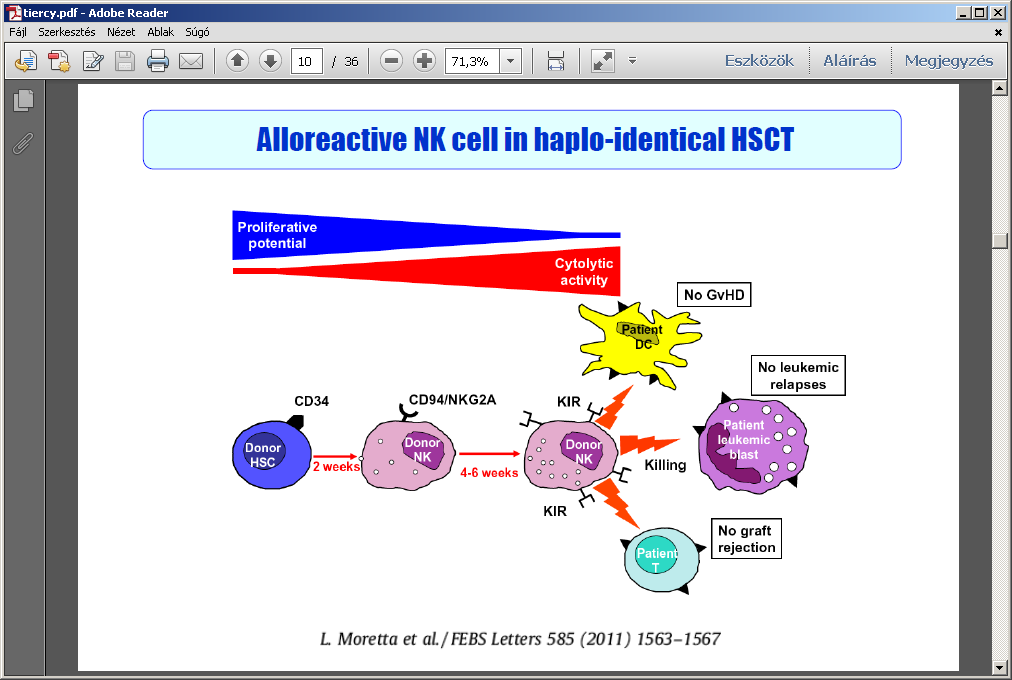Open the Súgó menu
Image resolution: width=1012 pixels, height=680 pixels.
click(x=197, y=32)
